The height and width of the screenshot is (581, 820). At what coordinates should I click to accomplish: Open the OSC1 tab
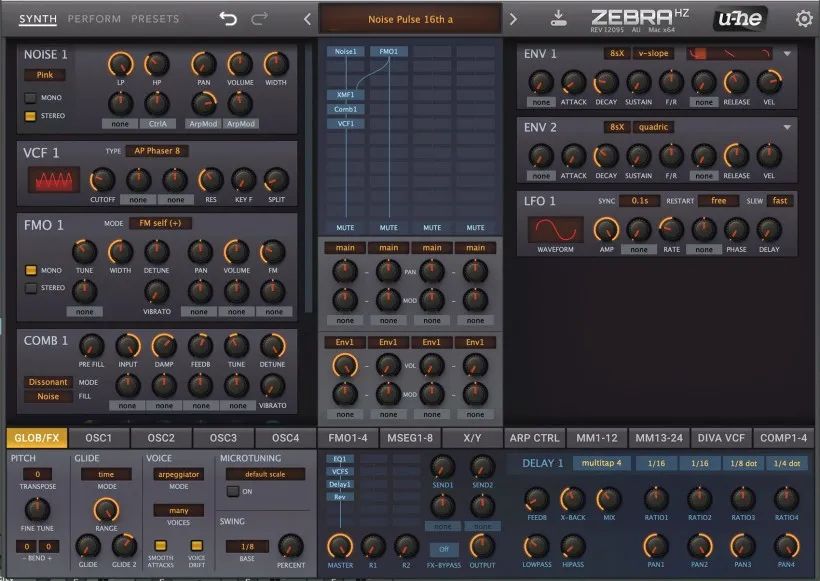99,438
